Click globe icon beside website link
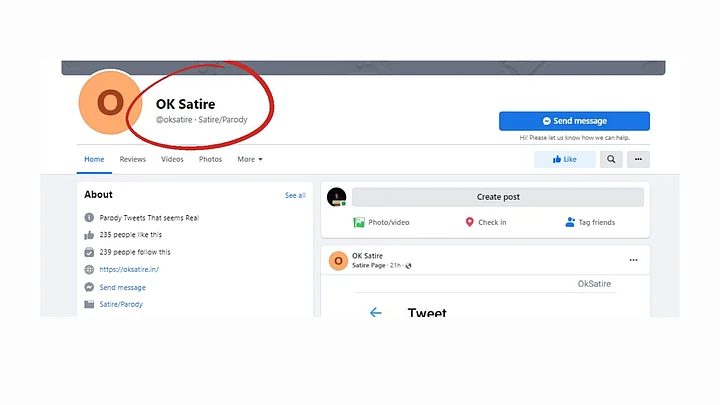The image size is (720, 405). 89,270
